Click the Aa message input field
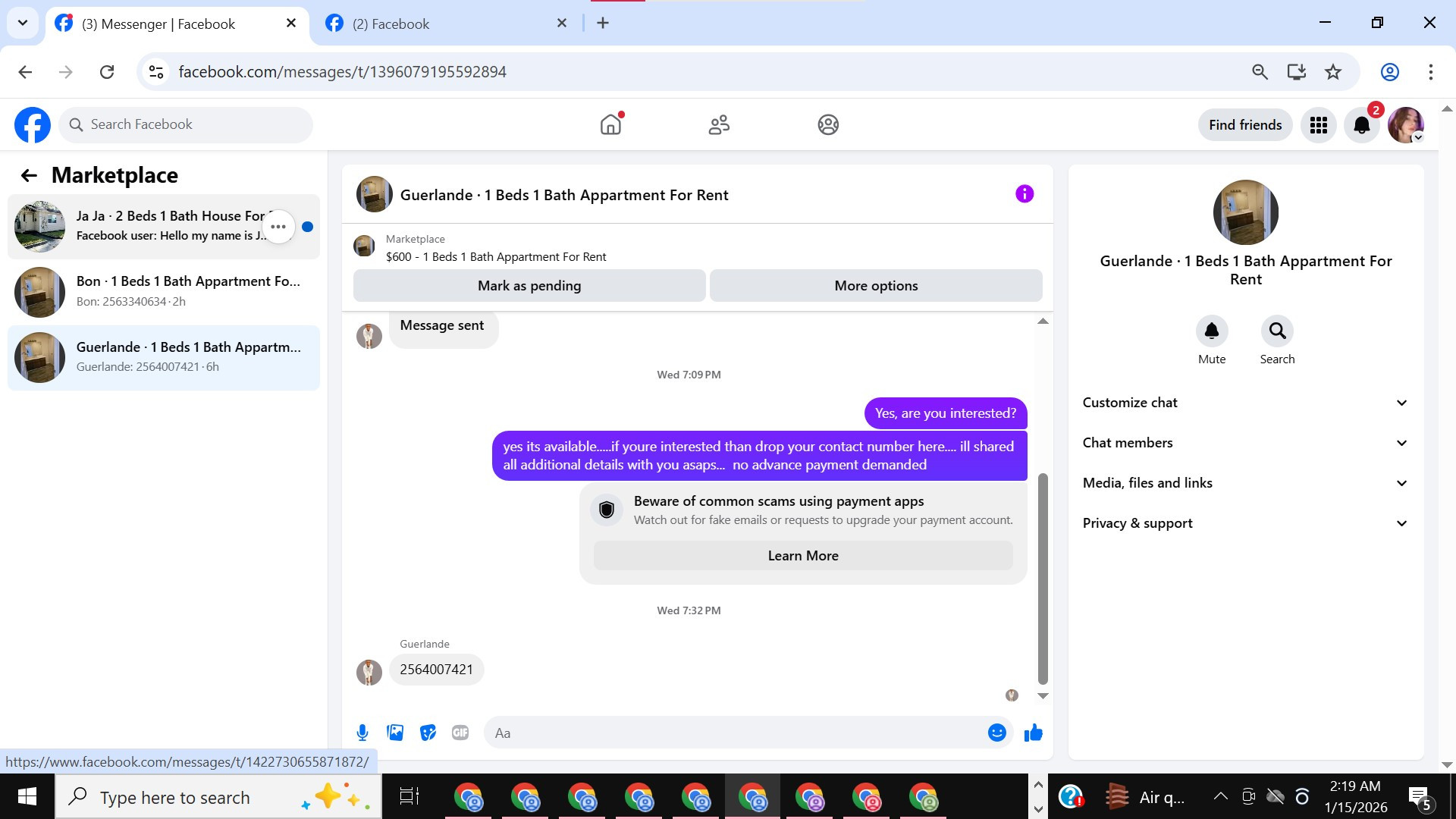This screenshot has height=819, width=1456. 736,733
